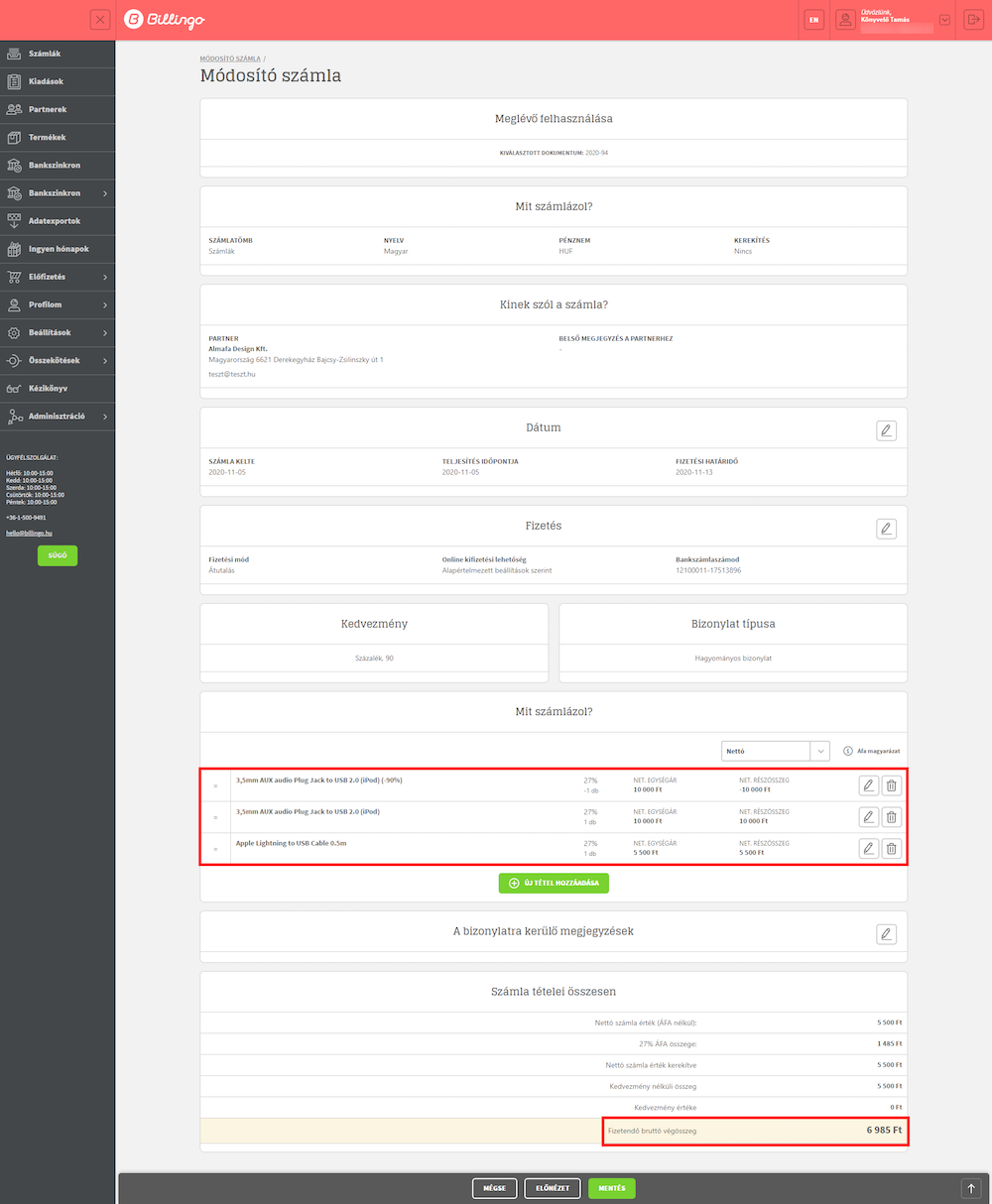
Task: Close the sidebar with the X icon
Action: click(x=100, y=20)
